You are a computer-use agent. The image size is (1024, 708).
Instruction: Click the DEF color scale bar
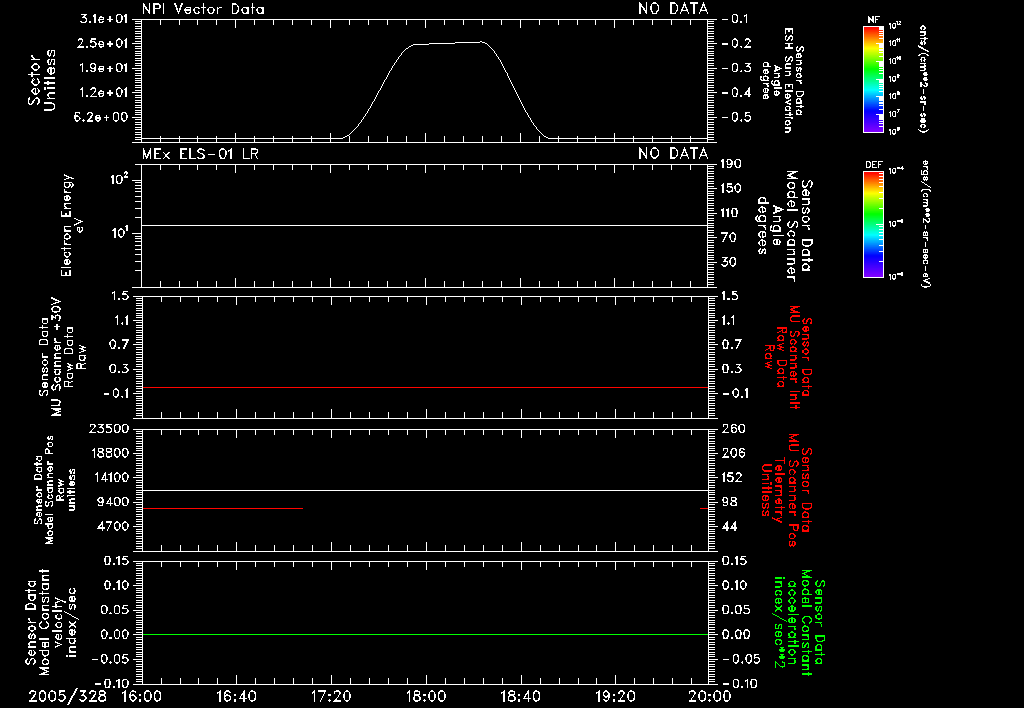click(x=874, y=224)
